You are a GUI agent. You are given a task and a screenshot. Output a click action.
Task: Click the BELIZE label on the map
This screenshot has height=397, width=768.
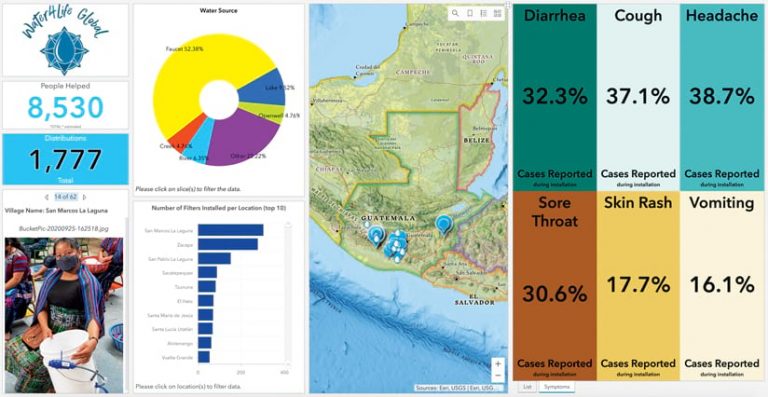click(477, 140)
